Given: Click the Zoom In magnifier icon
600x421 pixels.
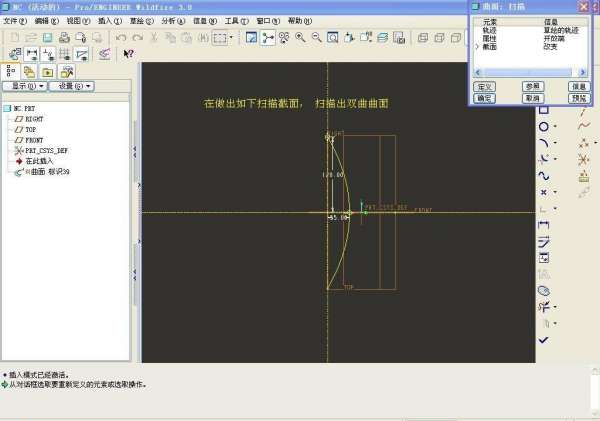Looking at the screenshot, I should click(x=300, y=38).
